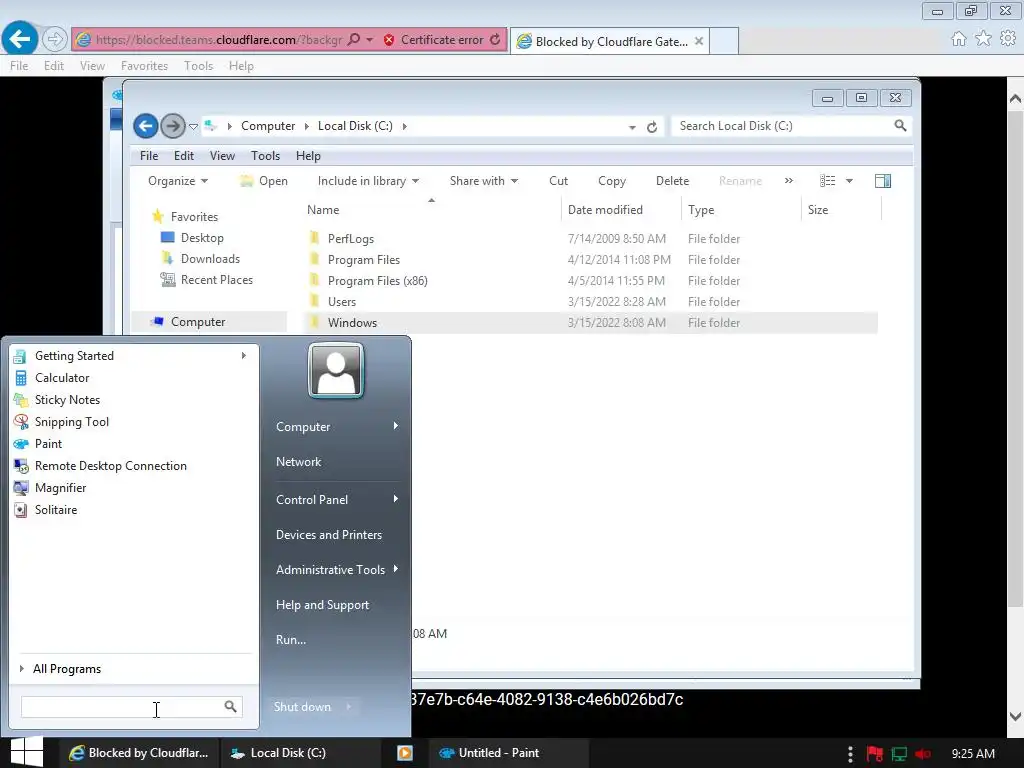Open the Explorer View menu
This screenshot has height=768, width=1024.
point(222,155)
